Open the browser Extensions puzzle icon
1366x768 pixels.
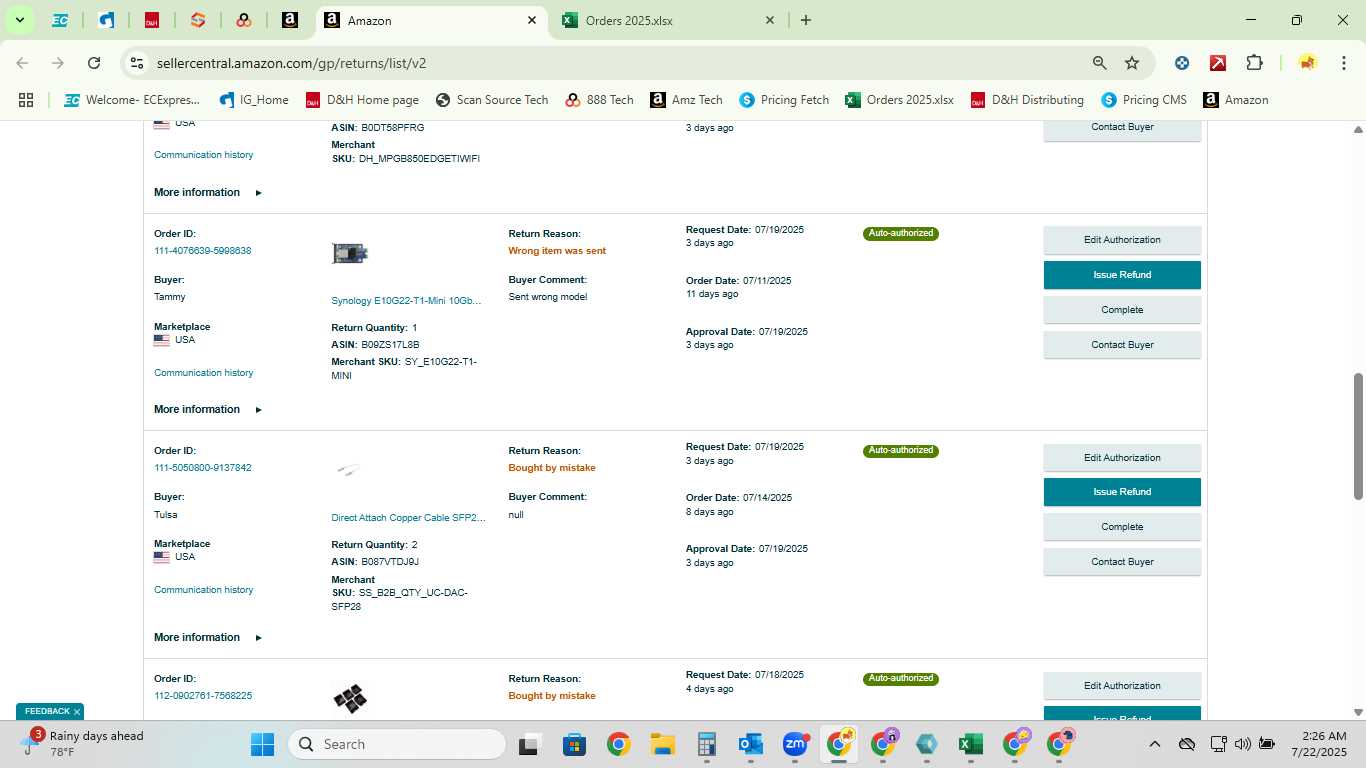point(1254,63)
